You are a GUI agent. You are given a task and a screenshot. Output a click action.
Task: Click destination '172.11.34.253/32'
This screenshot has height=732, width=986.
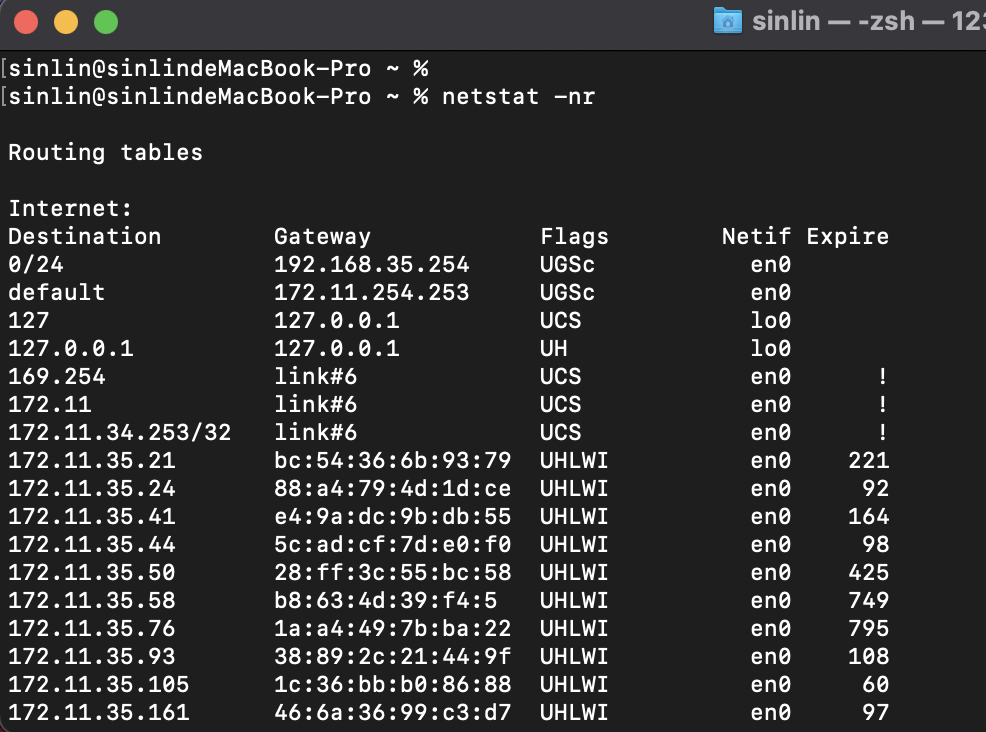point(119,432)
